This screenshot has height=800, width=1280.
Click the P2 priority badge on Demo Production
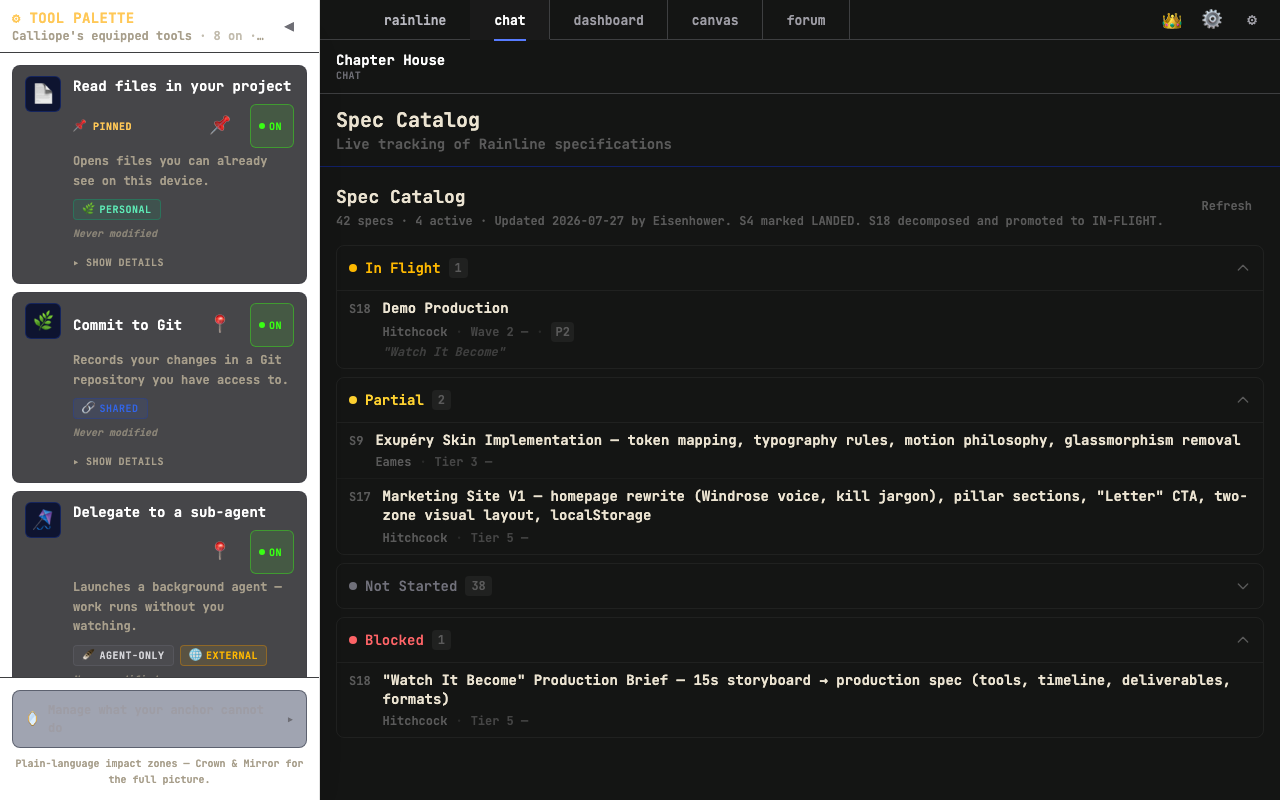[563, 332]
